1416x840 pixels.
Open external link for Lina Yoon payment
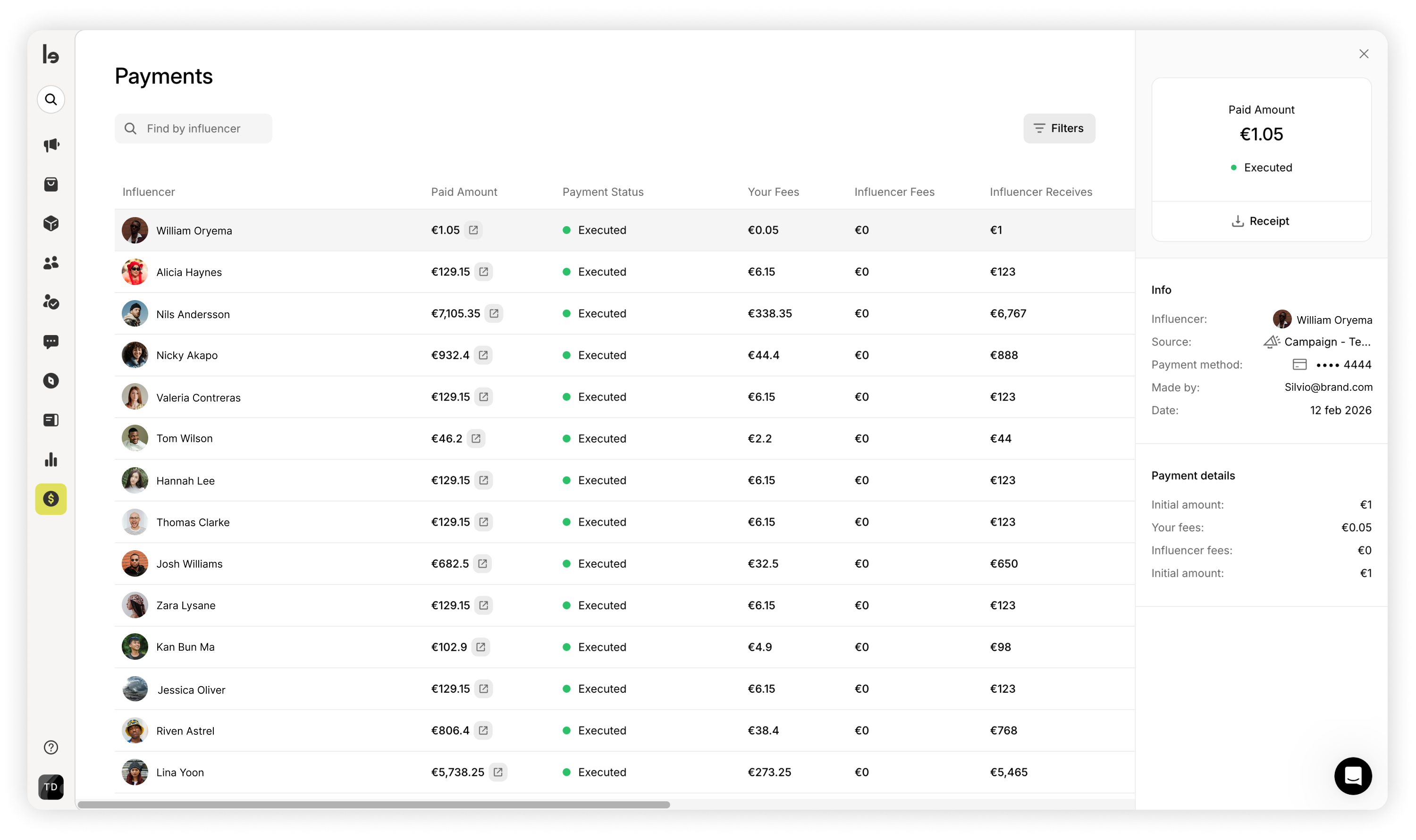coord(497,772)
